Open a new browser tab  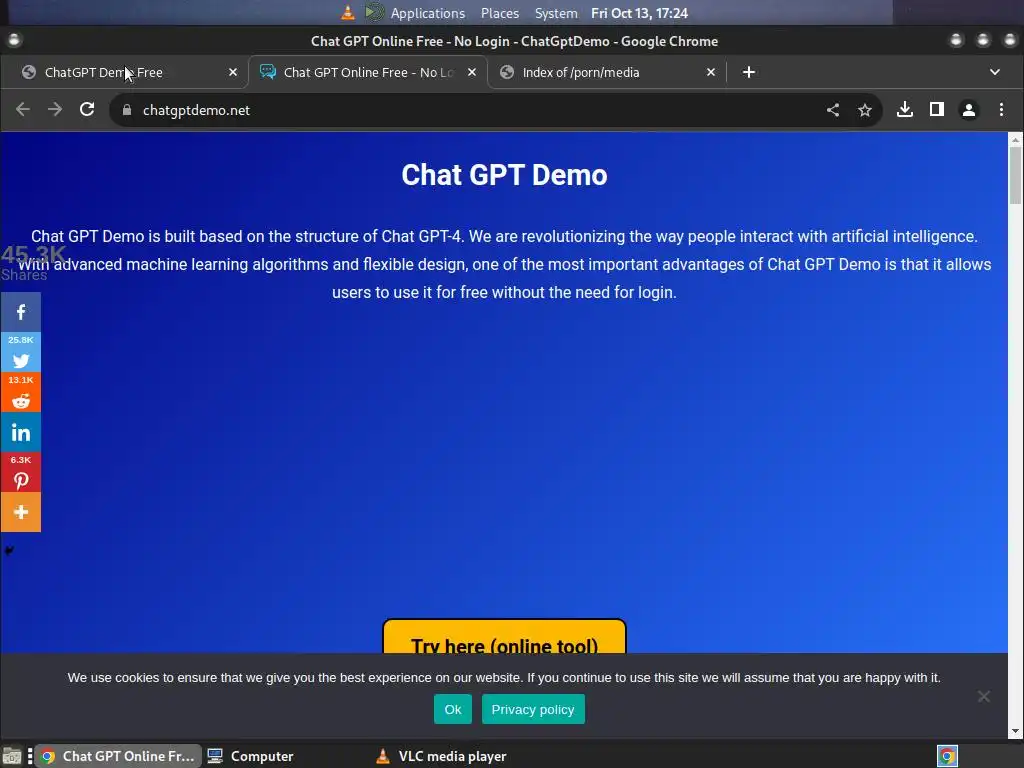(x=748, y=72)
